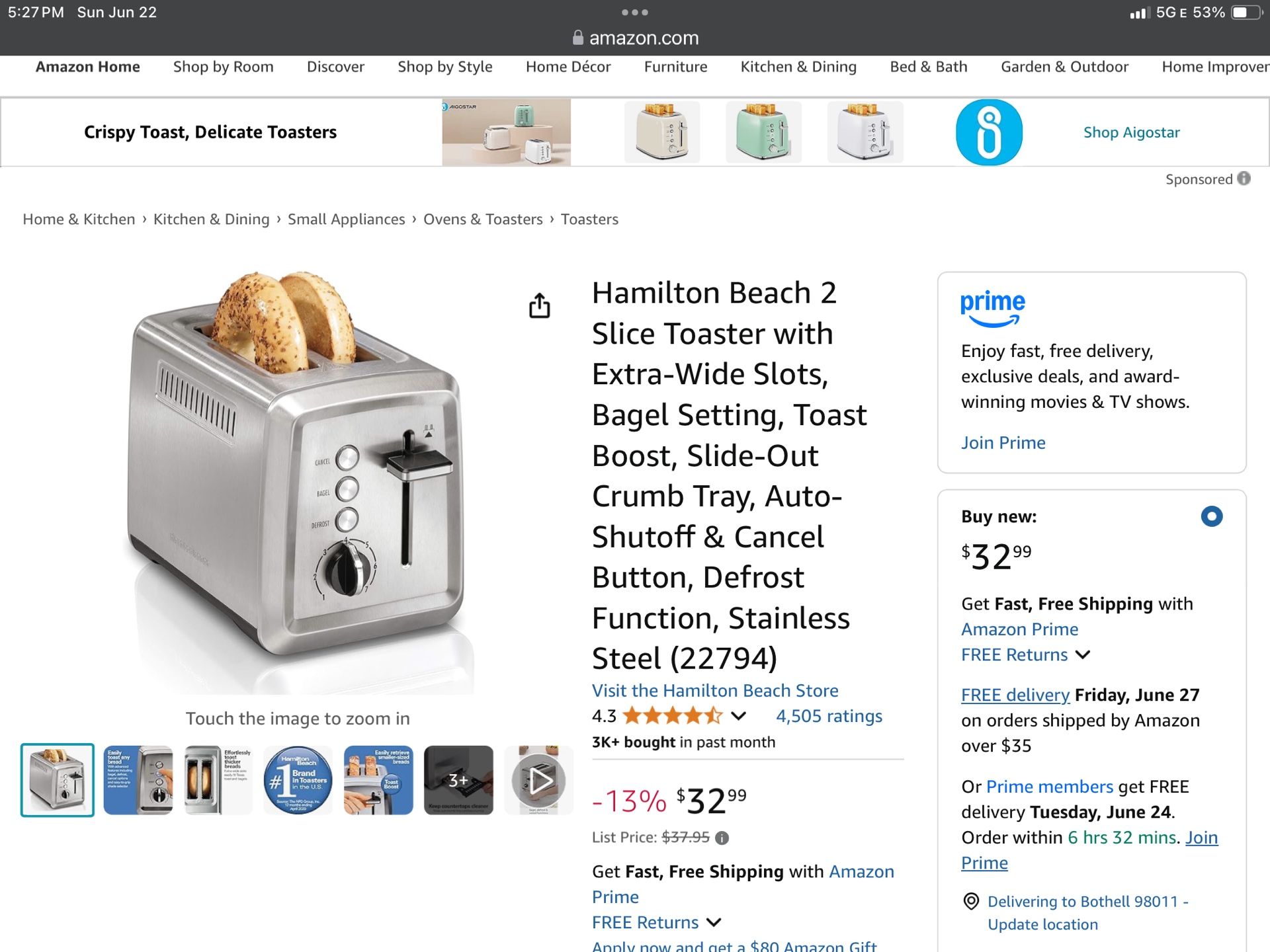Image resolution: width=1270 pixels, height=952 pixels.
Task: Select the mint green toaster ad image
Action: (x=763, y=132)
